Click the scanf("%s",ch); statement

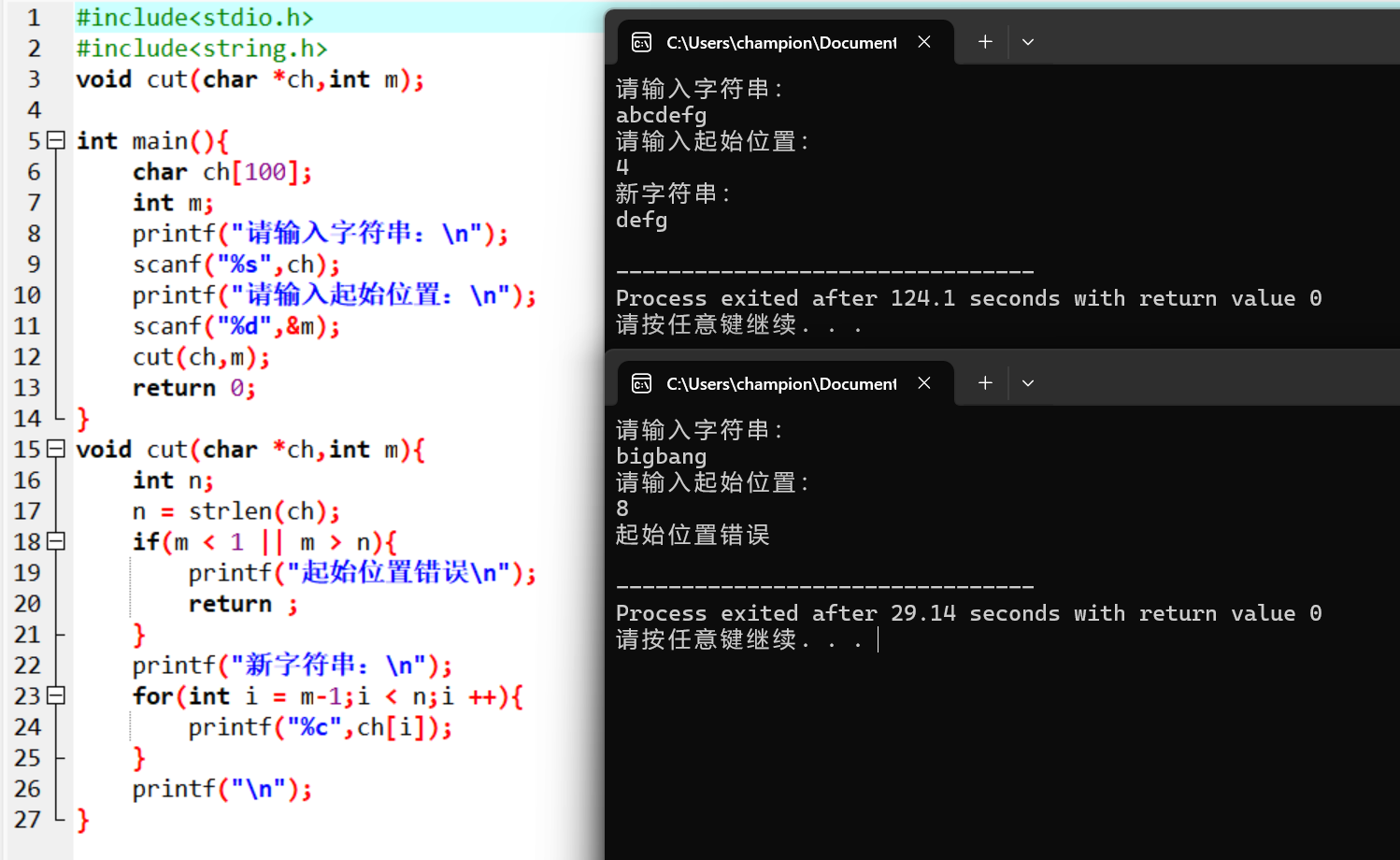point(236,265)
